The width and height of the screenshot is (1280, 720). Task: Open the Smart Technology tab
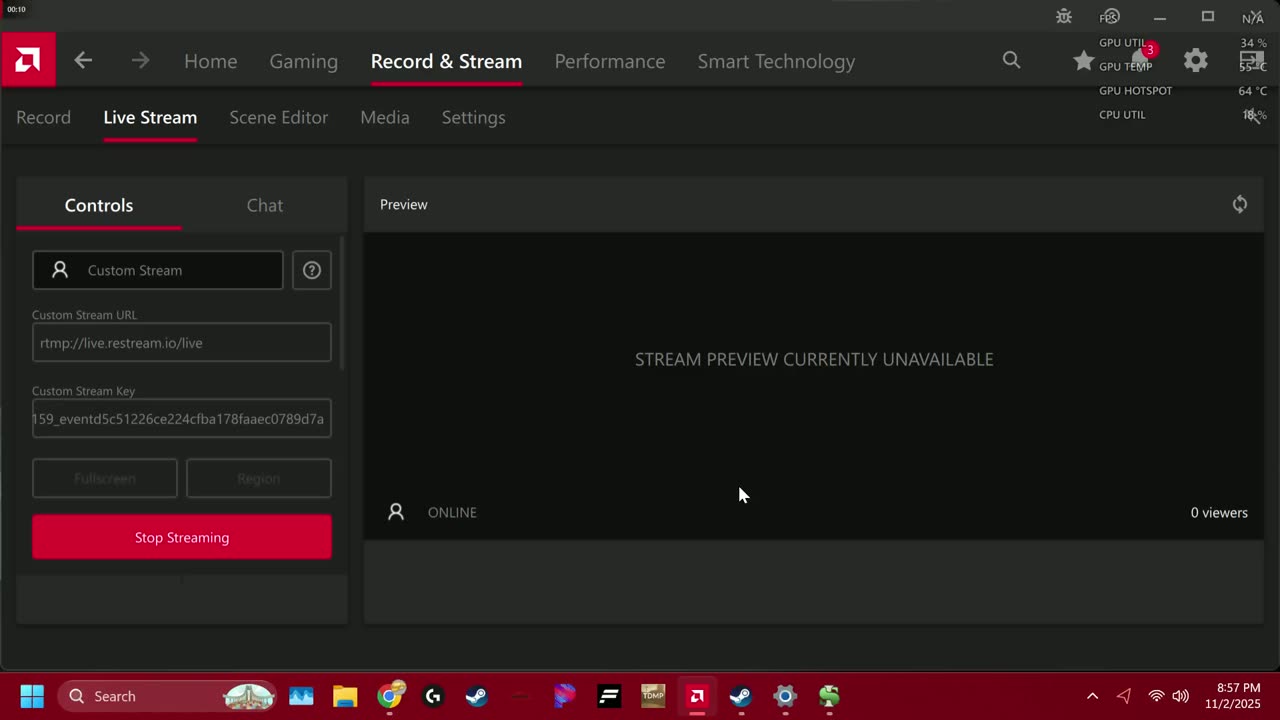pos(776,61)
